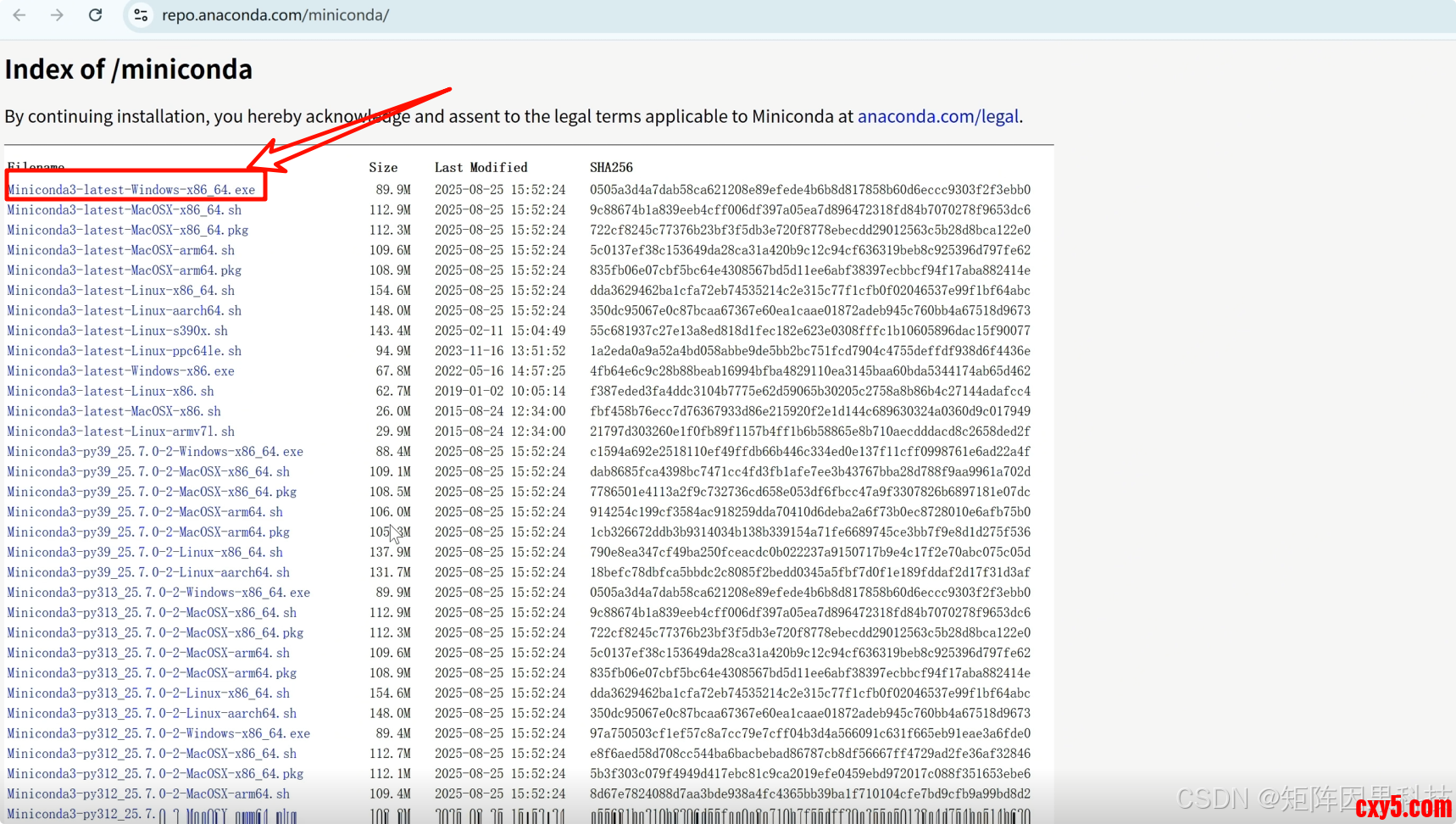1456x824 pixels.
Task: Download Miniconda3-latest-MacOSX-x86_64.sh
Action: (125, 210)
